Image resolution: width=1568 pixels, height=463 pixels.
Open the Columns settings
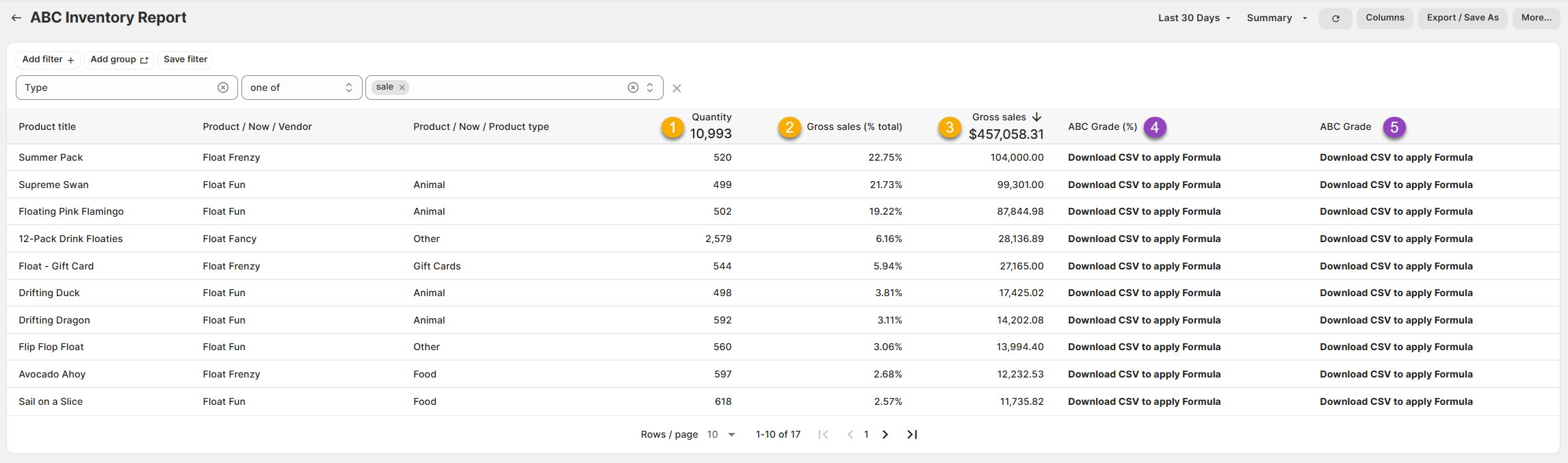click(x=1385, y=18)
